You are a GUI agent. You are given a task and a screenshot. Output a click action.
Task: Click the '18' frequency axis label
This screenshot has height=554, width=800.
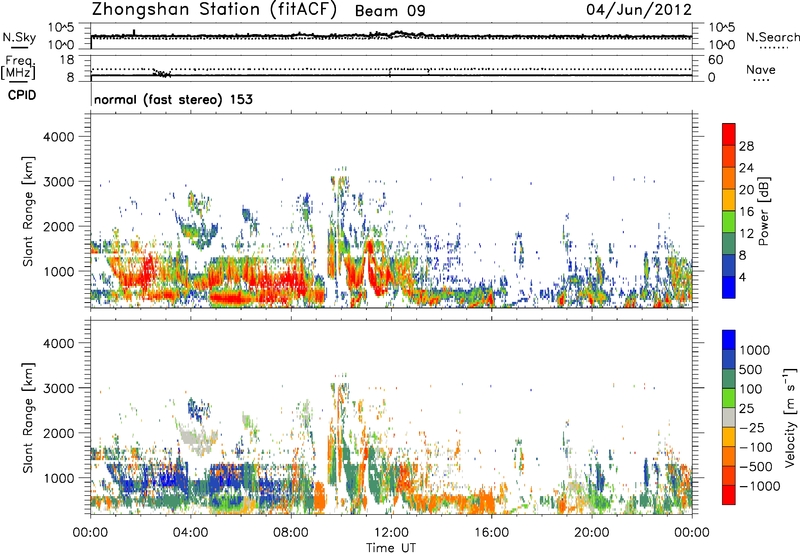pos(67,60)
